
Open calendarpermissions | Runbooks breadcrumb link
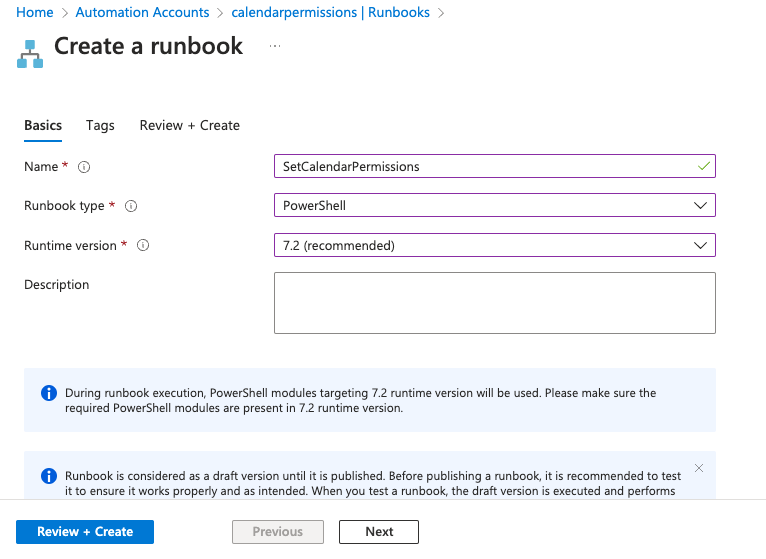point(330,12)
